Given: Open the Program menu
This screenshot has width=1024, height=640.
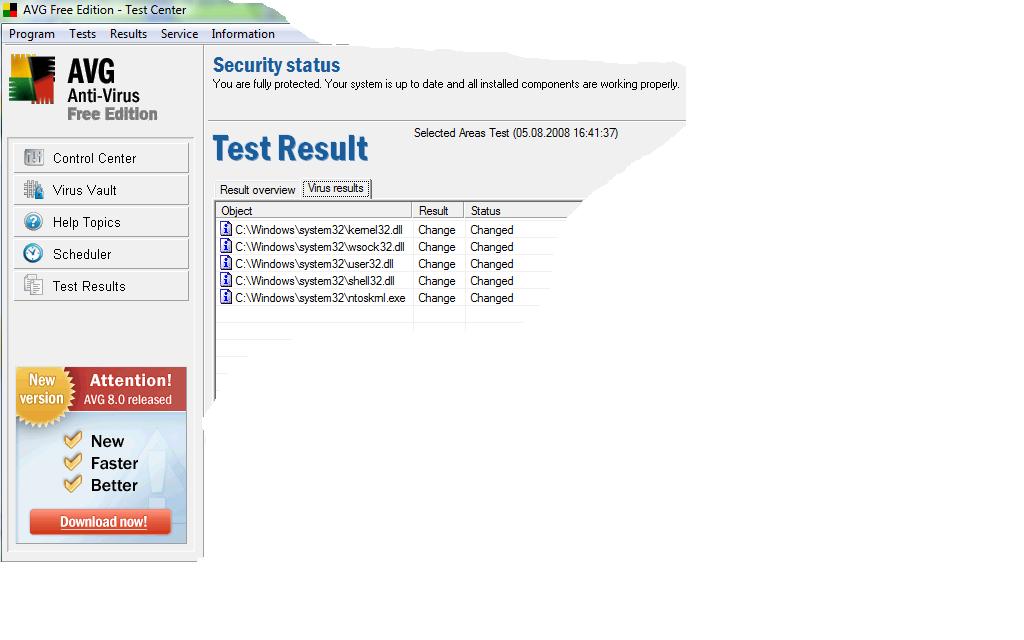Looking at the screenshot, I should [x=32, y=34].
